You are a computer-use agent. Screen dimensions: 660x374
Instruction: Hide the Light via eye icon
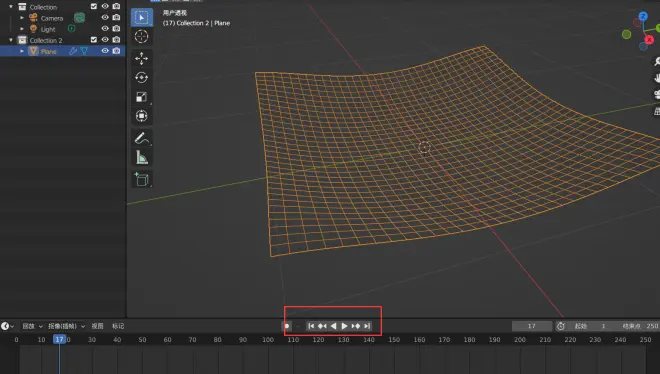(105, 28)
